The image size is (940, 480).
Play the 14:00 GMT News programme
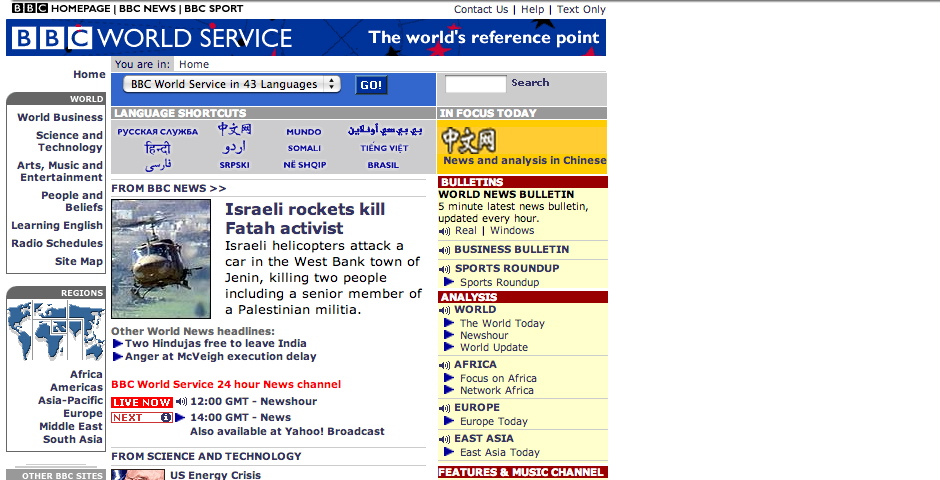pos(240,418)
